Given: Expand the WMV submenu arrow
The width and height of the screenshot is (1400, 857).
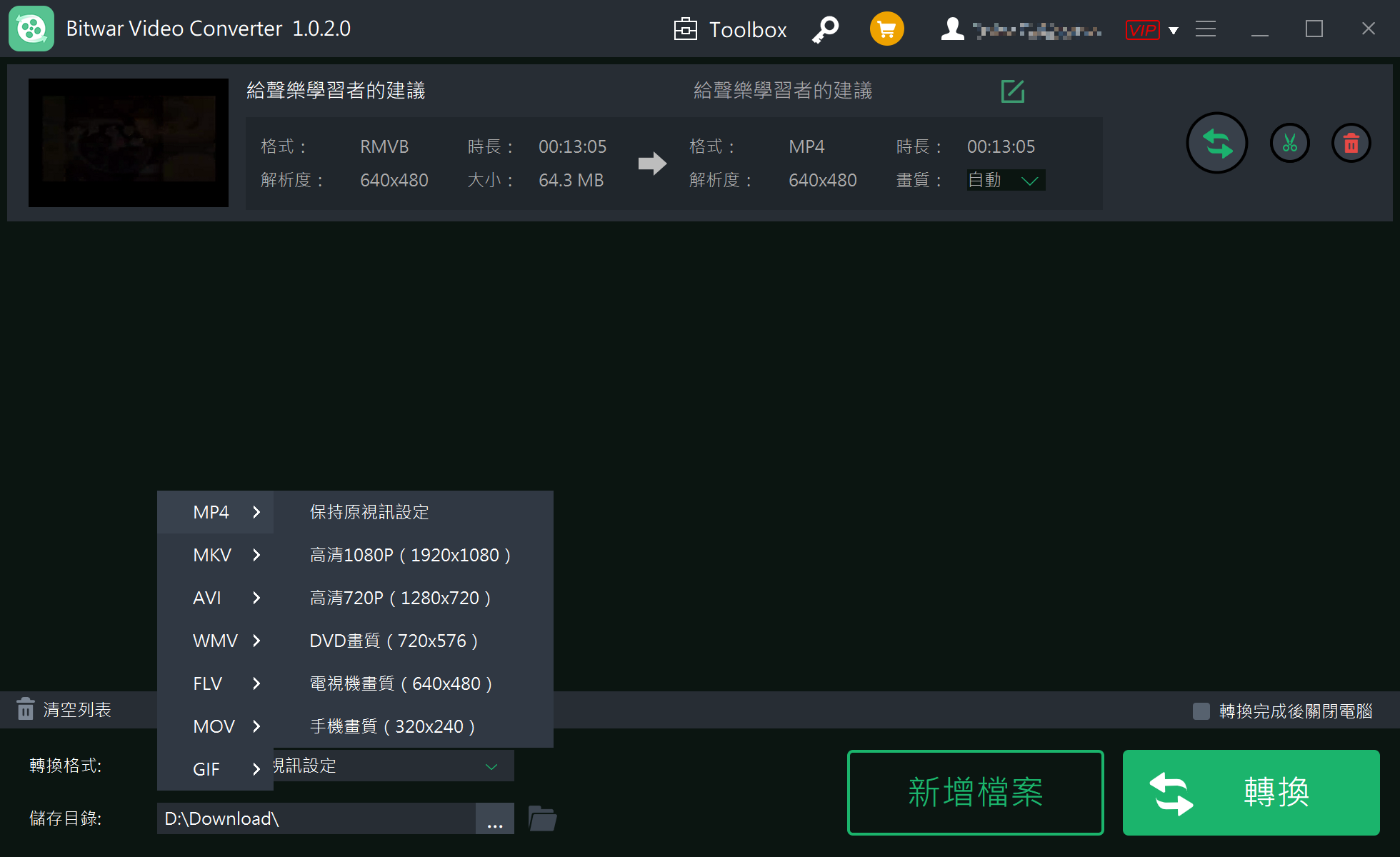Looking at the screenshot, I should pos(256,641).
